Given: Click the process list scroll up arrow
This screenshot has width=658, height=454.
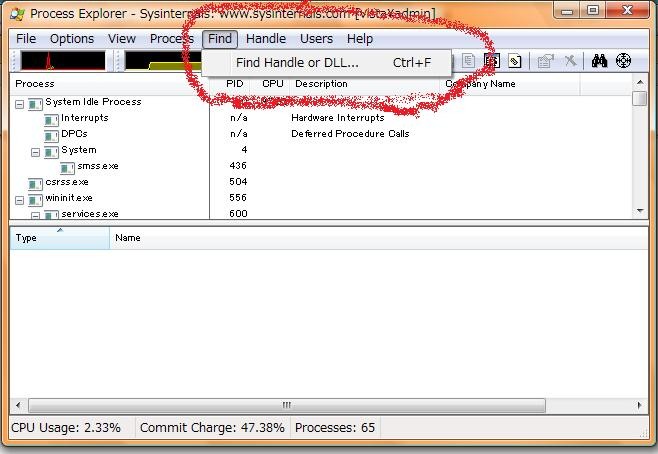Looking at the screenshot, I should [x=640, y=82].
